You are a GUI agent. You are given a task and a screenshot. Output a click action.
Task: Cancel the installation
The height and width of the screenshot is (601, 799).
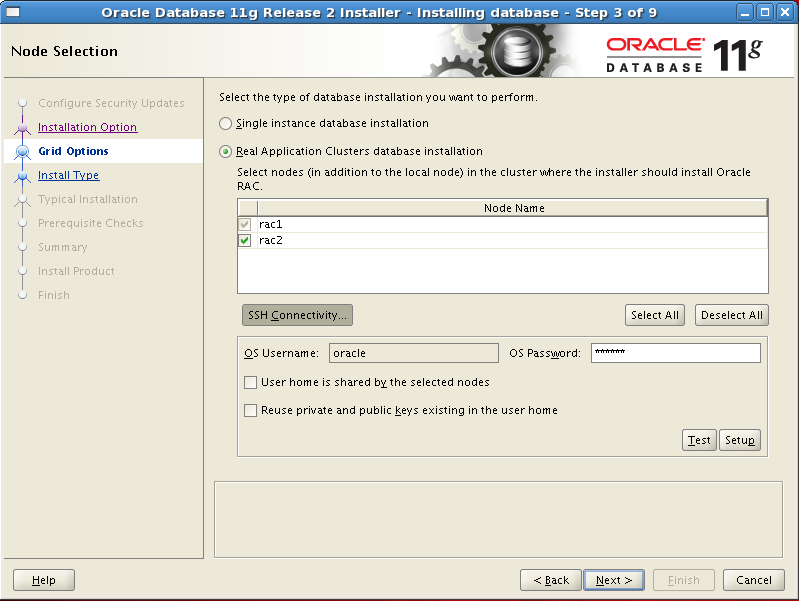(754, 580)
